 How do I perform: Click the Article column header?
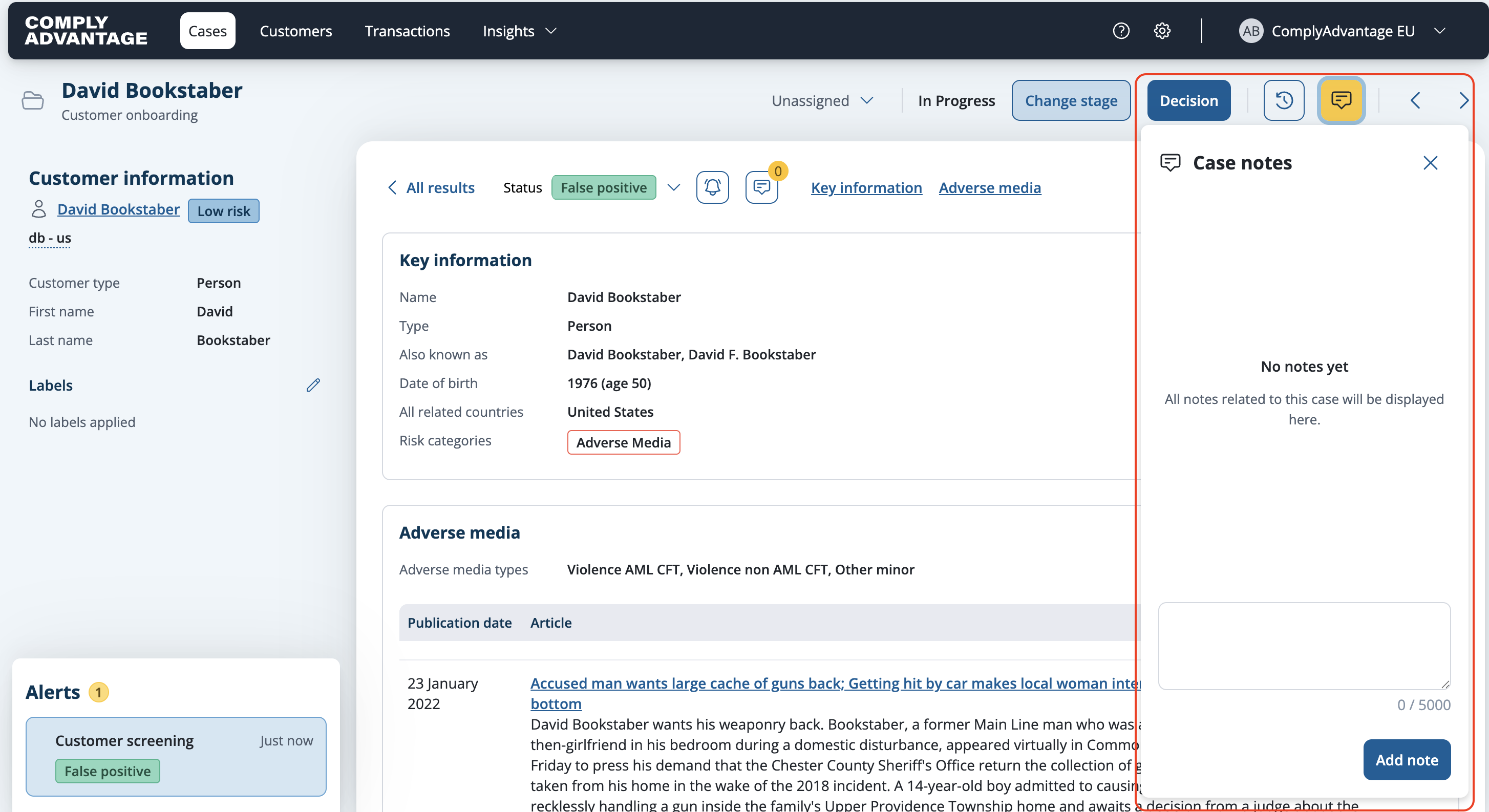click(x=551, y=623)
